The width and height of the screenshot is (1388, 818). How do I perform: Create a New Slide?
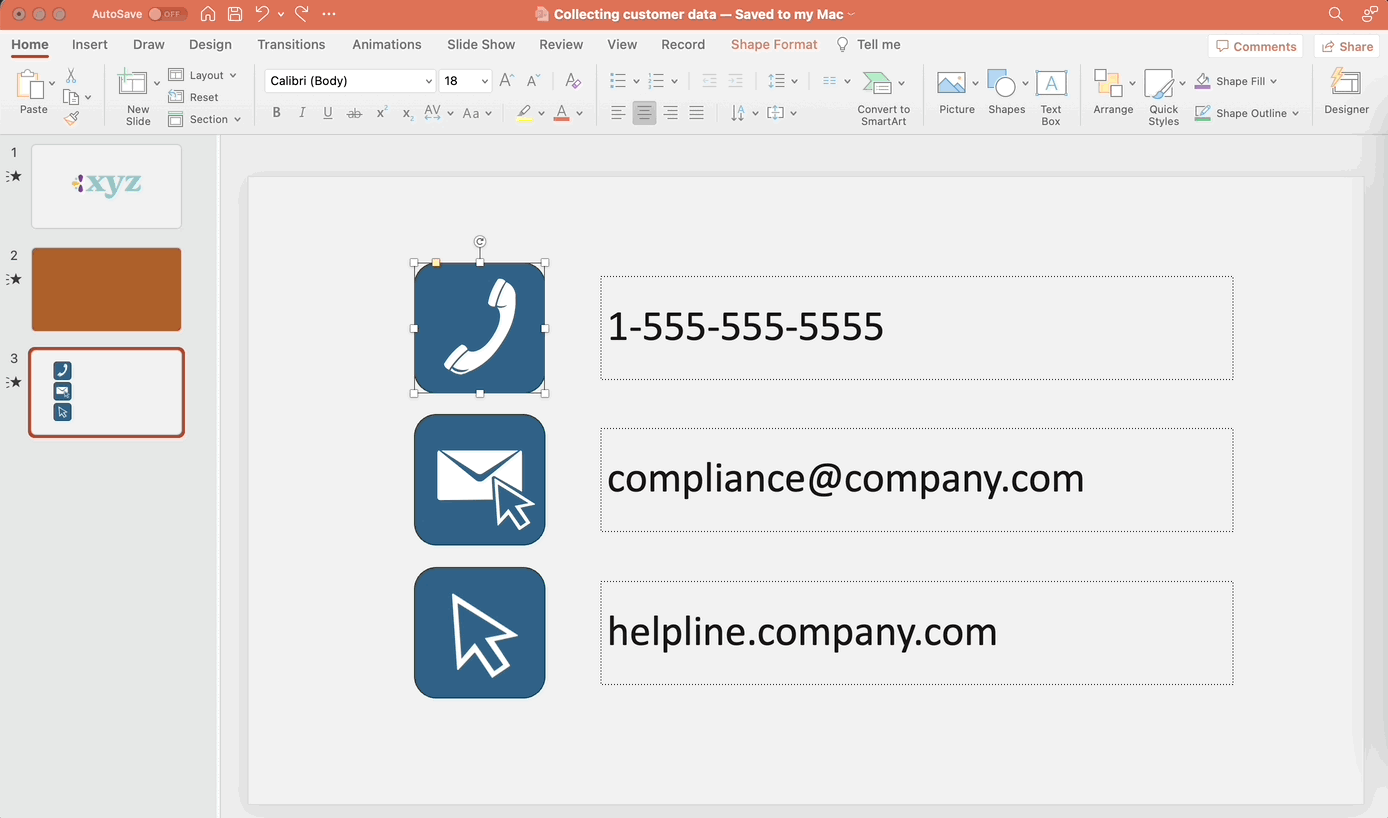coord(136,95)
